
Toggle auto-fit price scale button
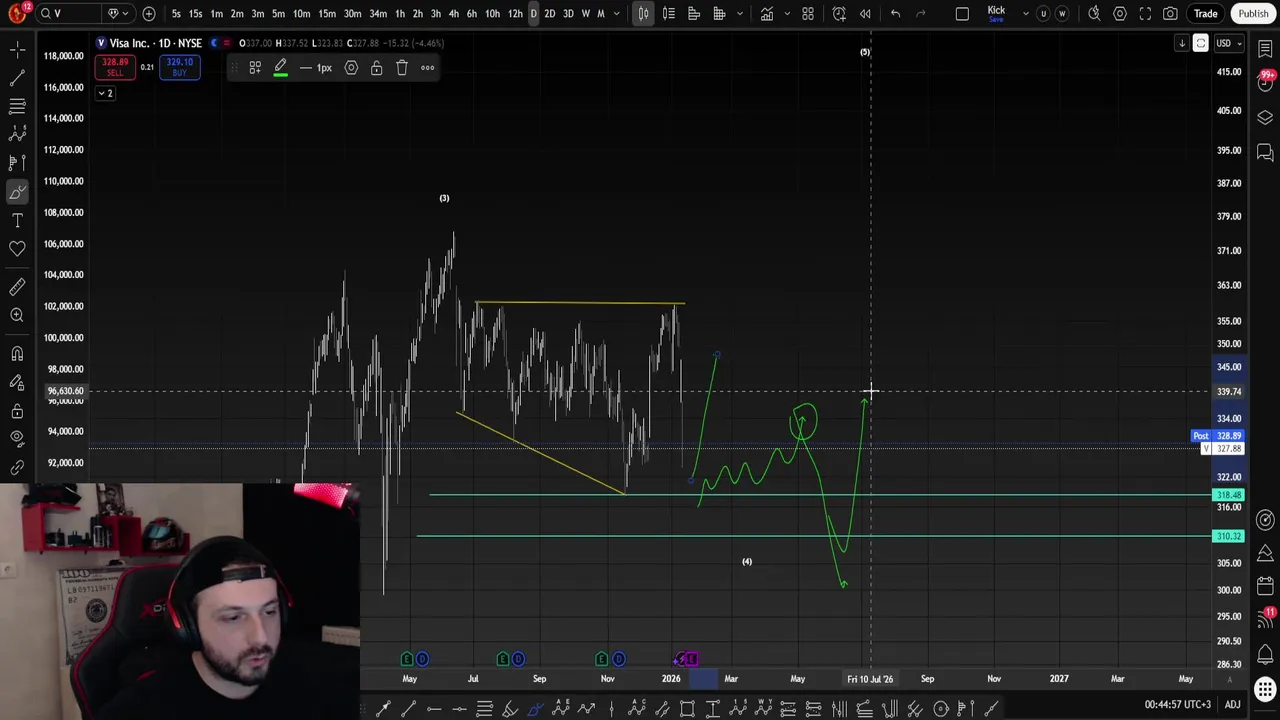1200,43
